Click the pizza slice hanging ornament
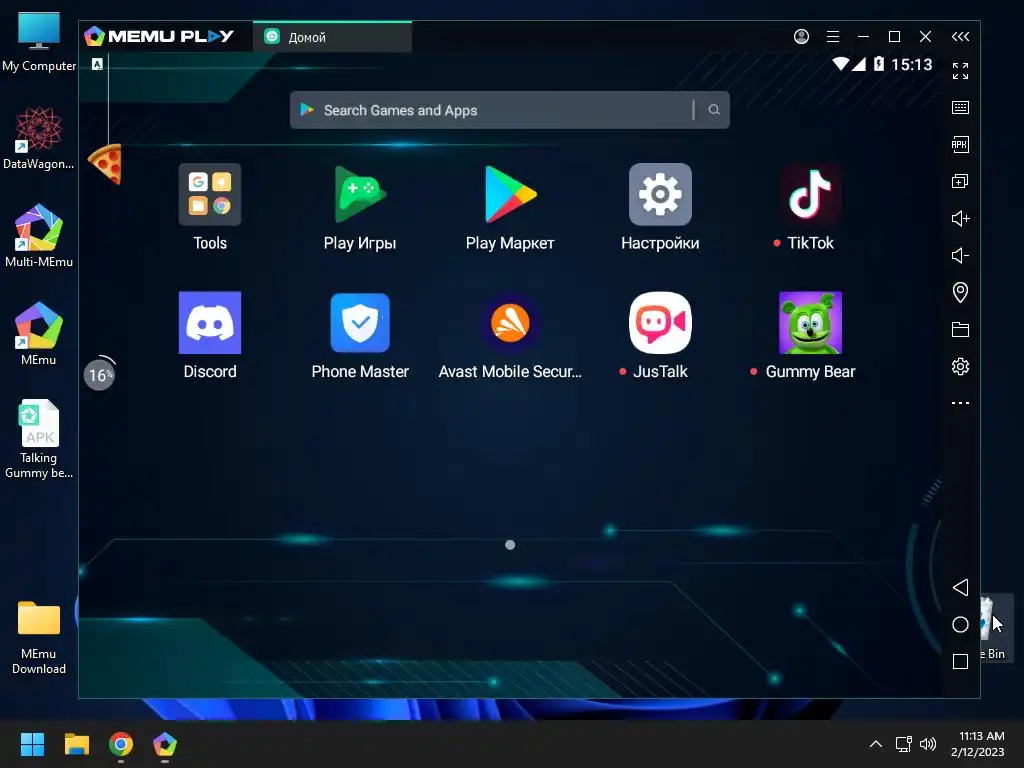Image resolution: width=1024 pixels, height=768 pixels. click(x=105, y=163)
